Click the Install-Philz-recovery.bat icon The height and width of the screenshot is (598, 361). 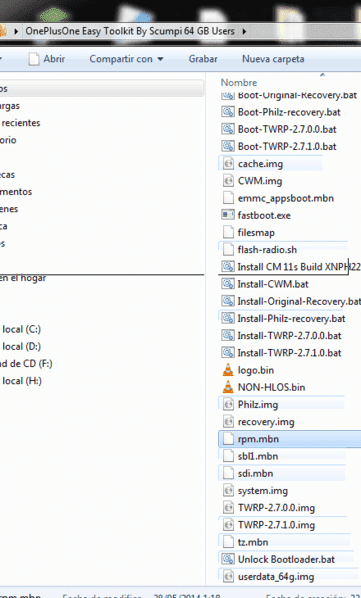tap(228, 318)
